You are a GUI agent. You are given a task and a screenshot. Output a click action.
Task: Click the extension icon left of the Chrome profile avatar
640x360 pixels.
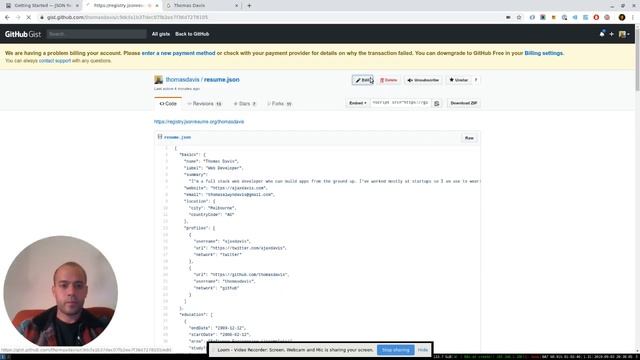(607, 18)
